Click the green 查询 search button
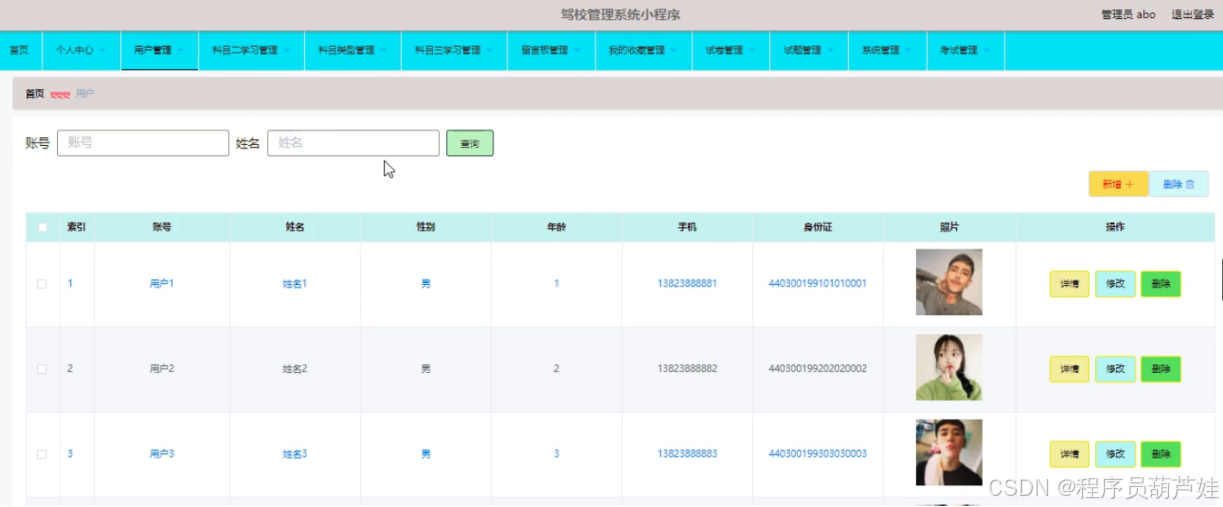1223x507 pixels. point(469,144)
